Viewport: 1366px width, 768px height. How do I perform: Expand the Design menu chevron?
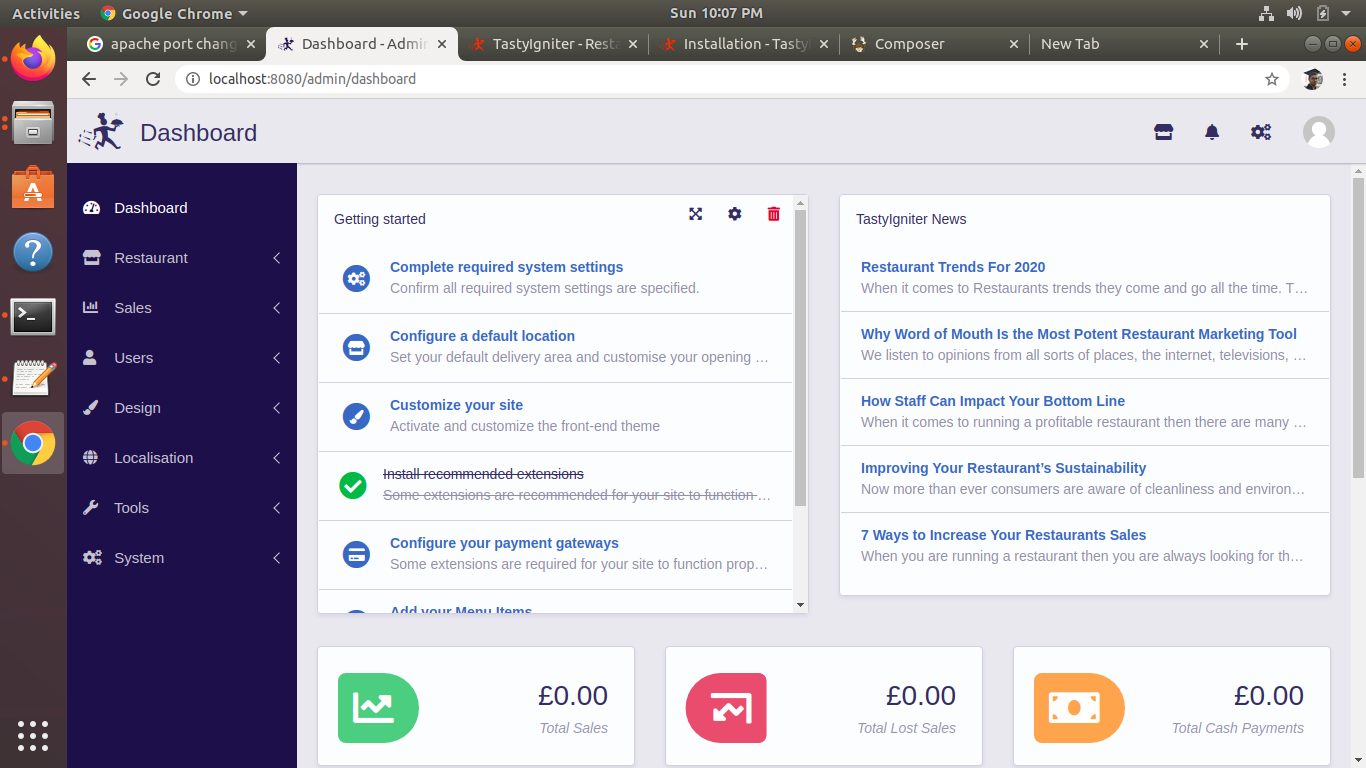pos(277,408)
